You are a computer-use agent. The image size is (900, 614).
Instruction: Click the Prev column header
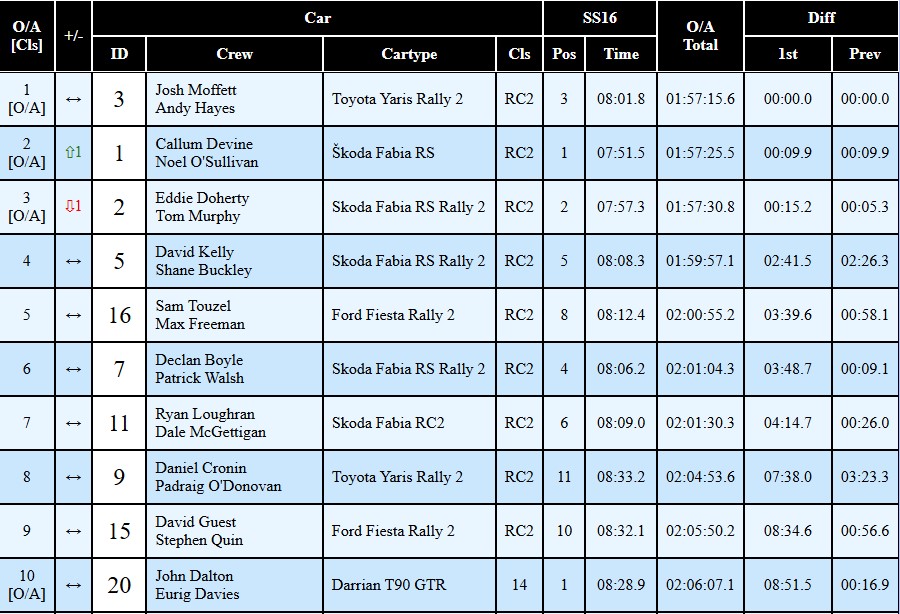(864, 54)
